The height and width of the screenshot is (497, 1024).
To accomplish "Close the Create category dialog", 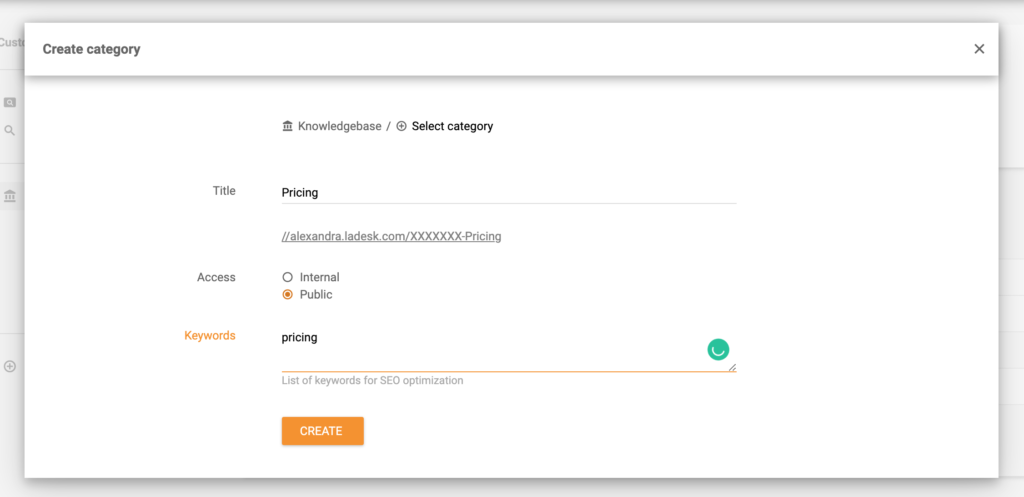I will tap(979, 49).
